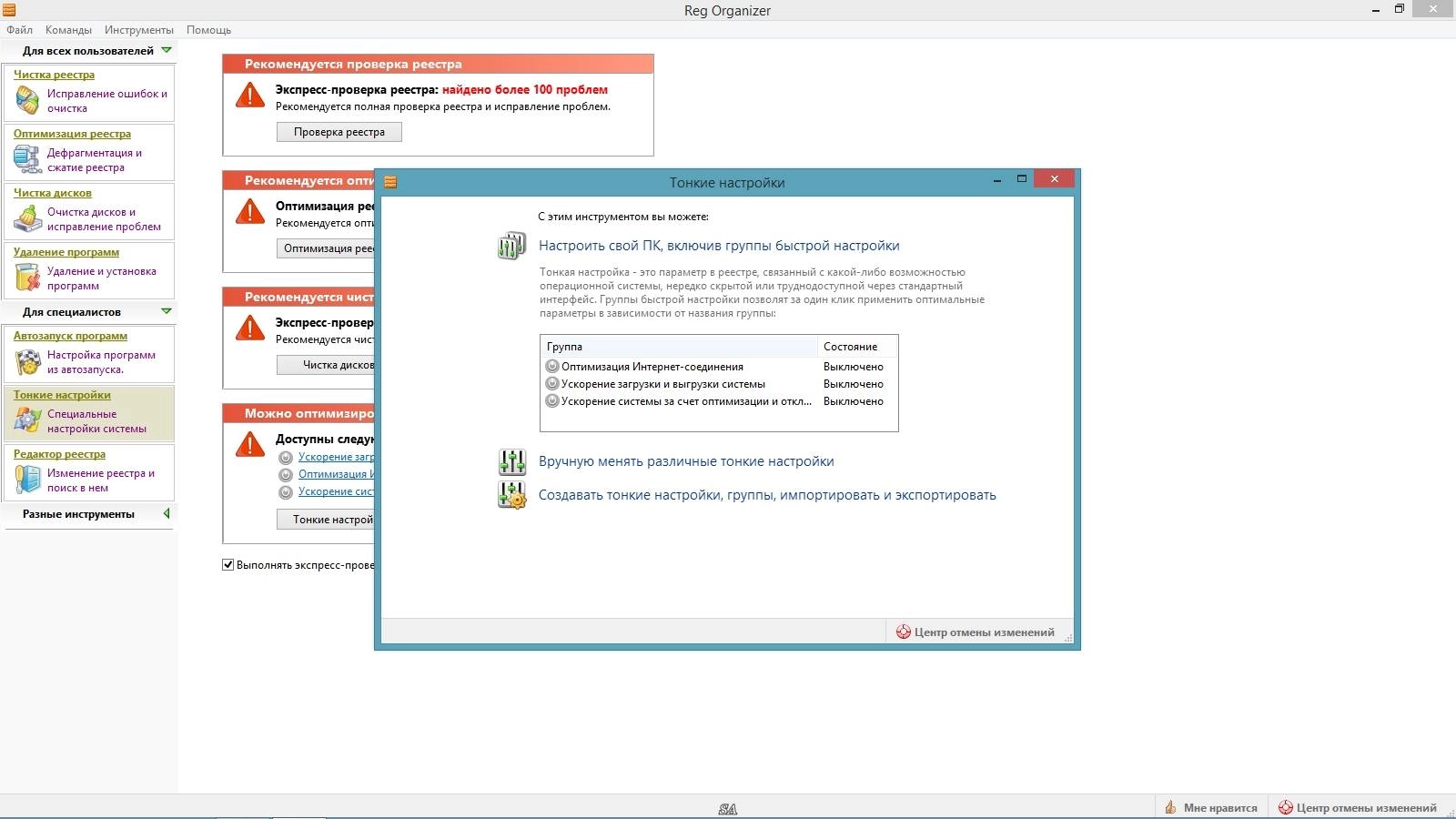Open 'Автозапуск программ' sidebar link
This screenshot has width=1456, height=819.
pos(70,336)
